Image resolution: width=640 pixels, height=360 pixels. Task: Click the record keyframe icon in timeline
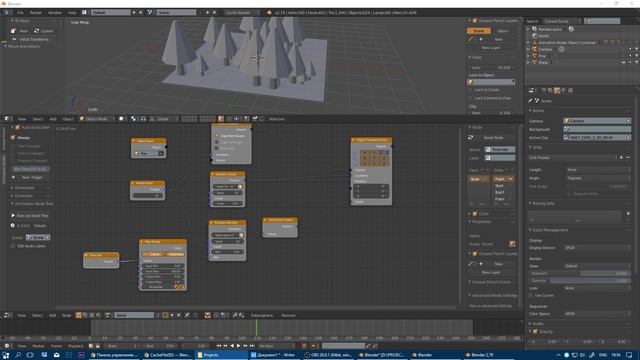[x=304, y=346]
